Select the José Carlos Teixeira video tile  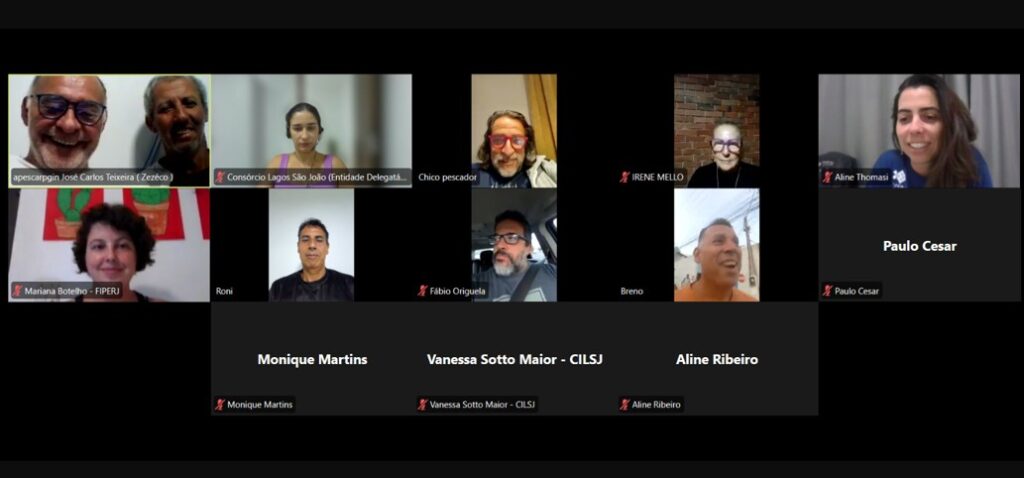[110, 131]
